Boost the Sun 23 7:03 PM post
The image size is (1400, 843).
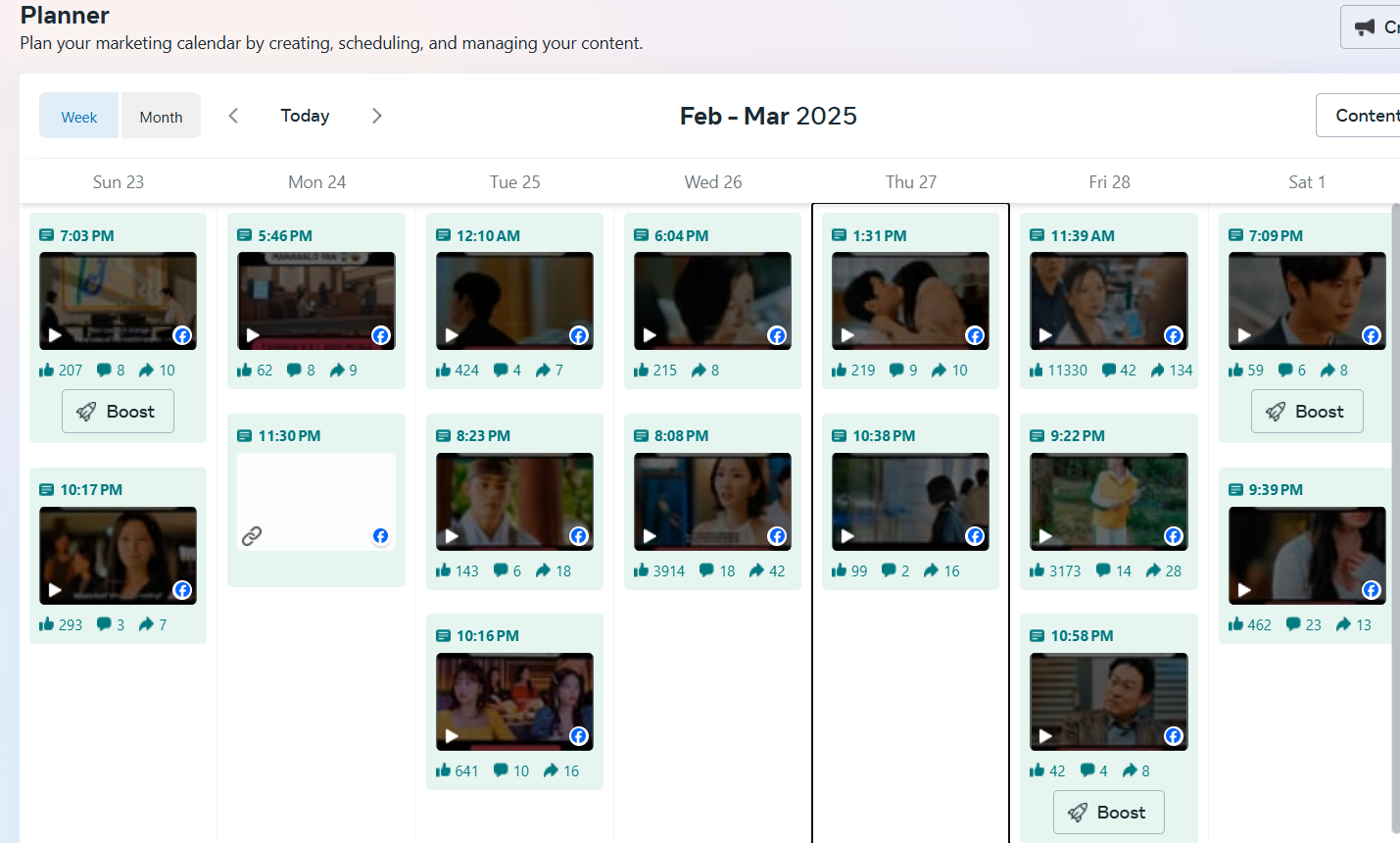point(118,412)
